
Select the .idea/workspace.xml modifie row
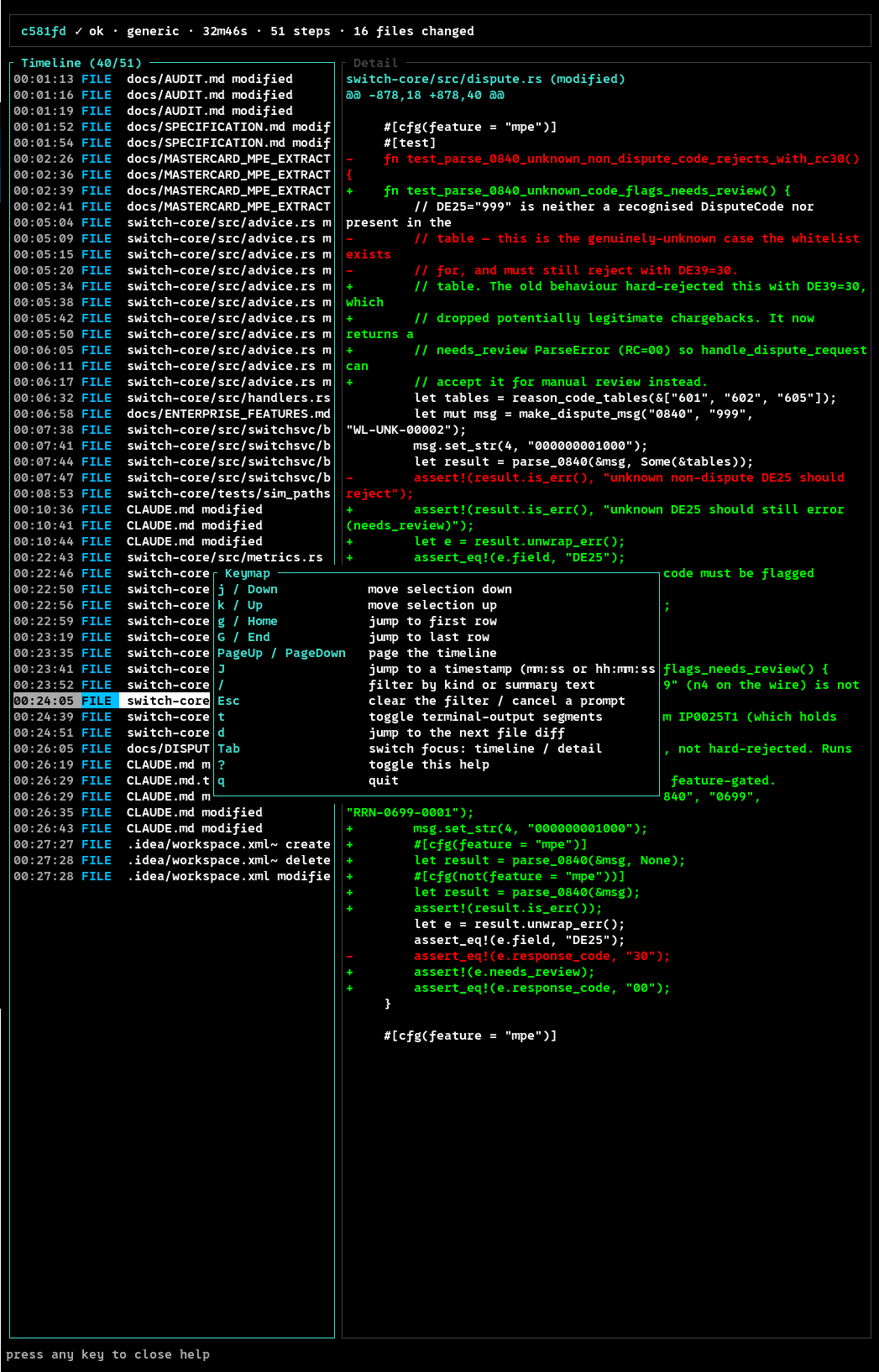[172, 876]
